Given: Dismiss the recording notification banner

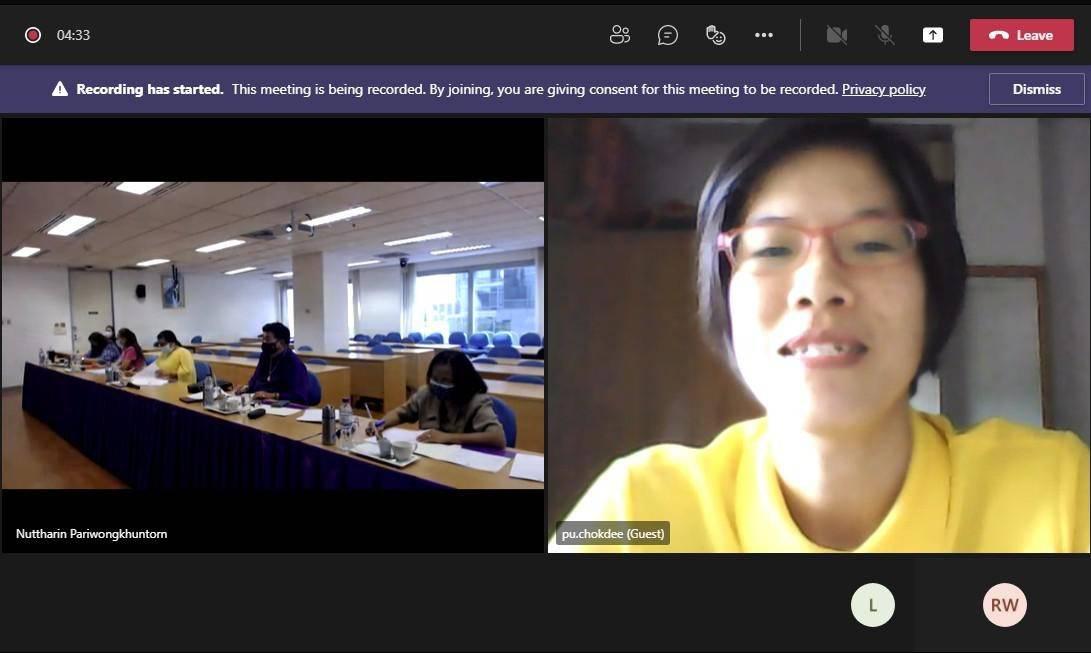Looking at the screenshot, I should [x=1036, y=89].
